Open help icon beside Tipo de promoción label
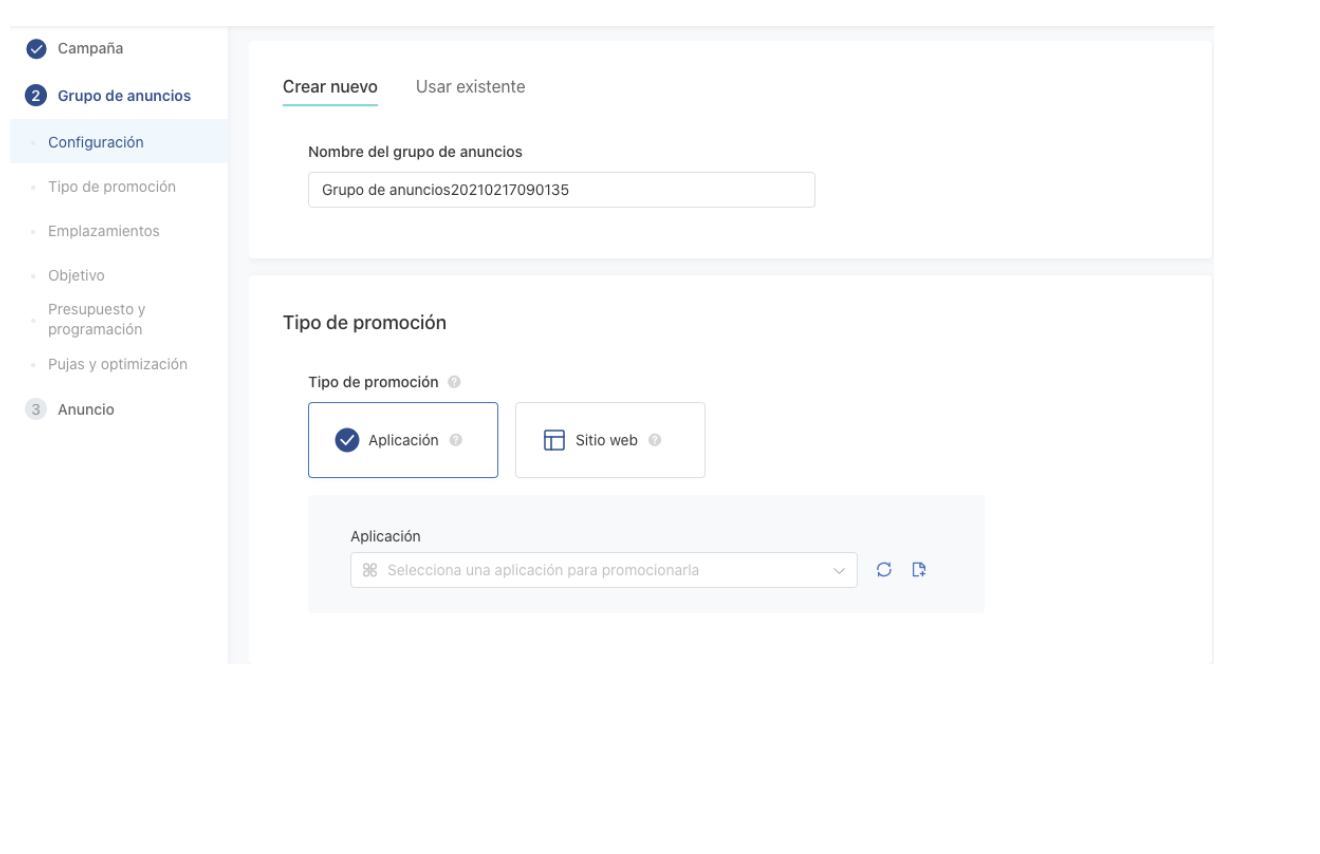Image resolution: width=1320 pixels, height=854 pixels. pos(454,382)
